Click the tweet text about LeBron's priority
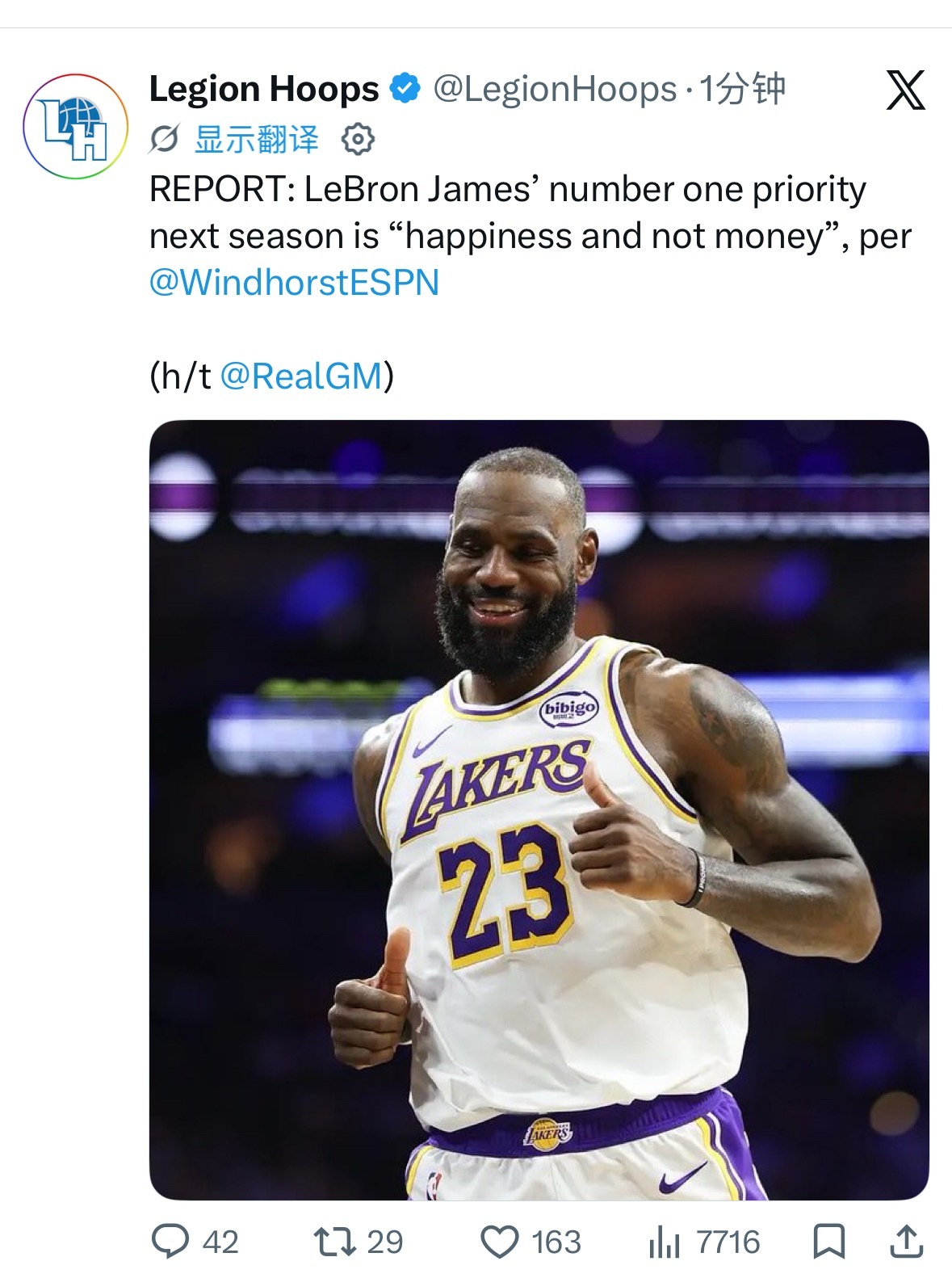The image size is (952, 1278). coord(531,212)
